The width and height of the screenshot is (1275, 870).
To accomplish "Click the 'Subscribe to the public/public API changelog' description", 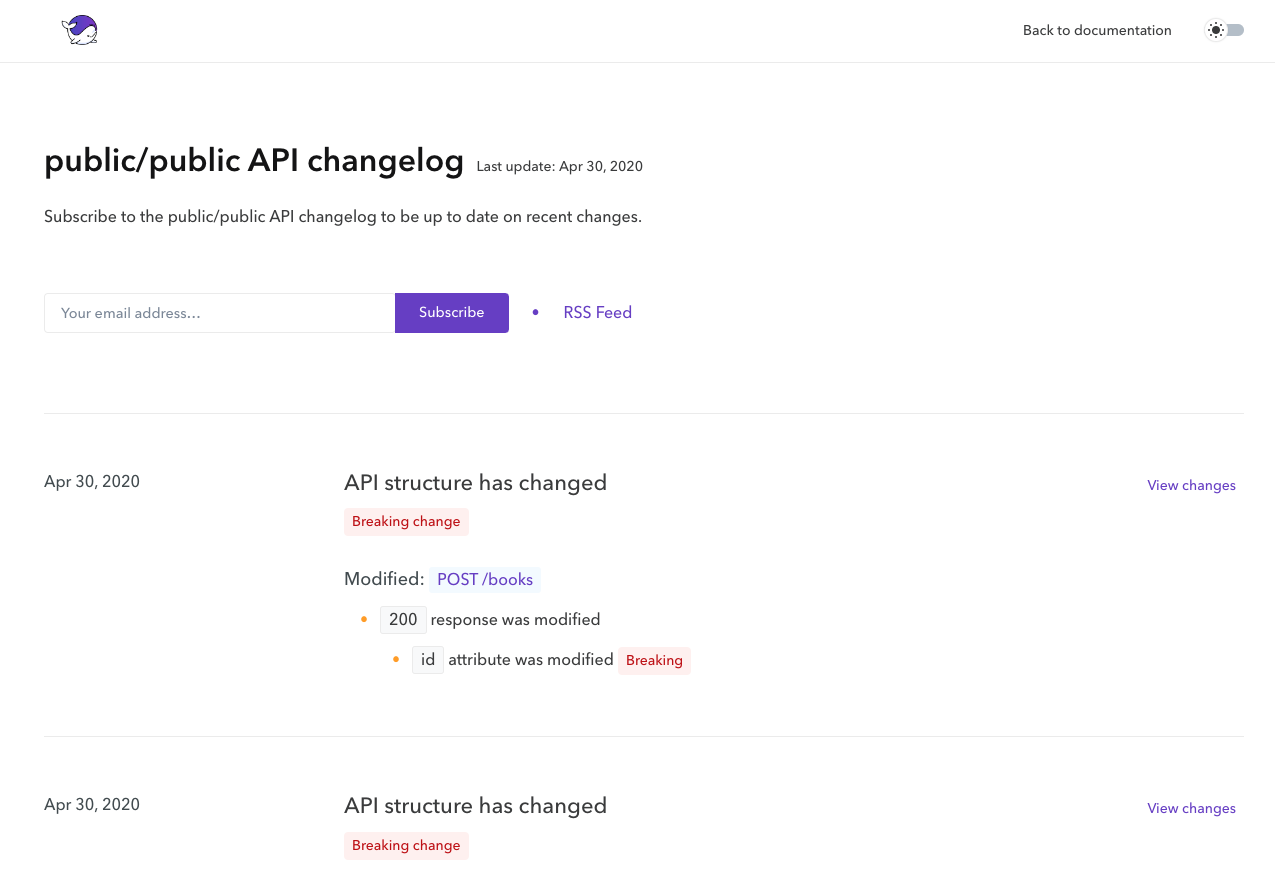I will click(343, 217).
